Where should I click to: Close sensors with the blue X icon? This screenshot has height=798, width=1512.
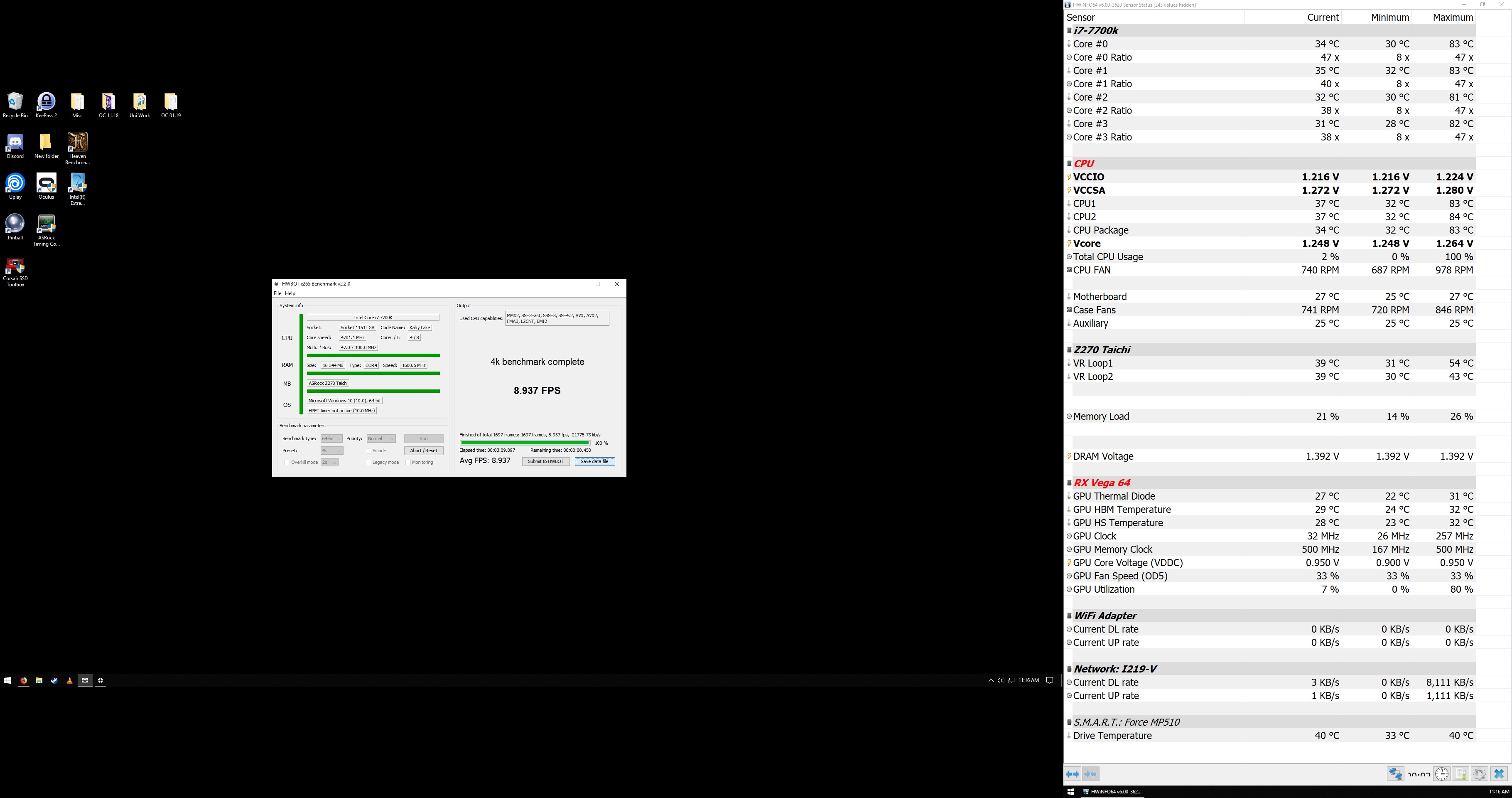[1499, 774]
